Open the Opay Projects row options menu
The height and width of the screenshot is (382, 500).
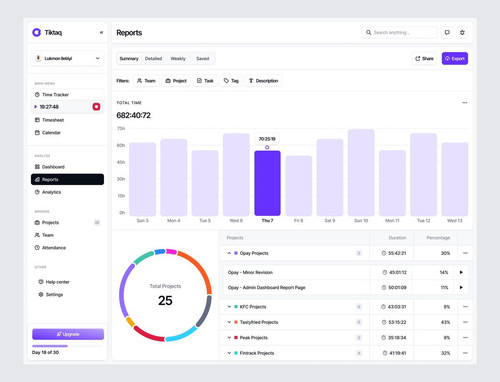465,253
